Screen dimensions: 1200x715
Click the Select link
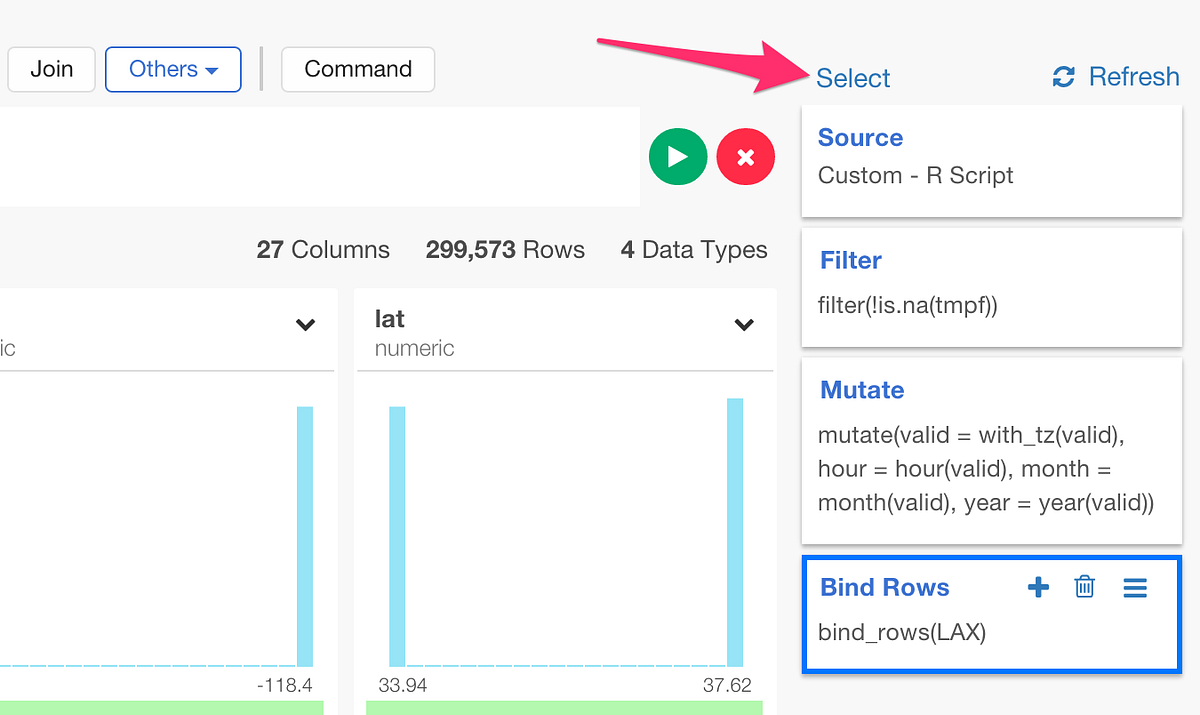tap(852, 77)
